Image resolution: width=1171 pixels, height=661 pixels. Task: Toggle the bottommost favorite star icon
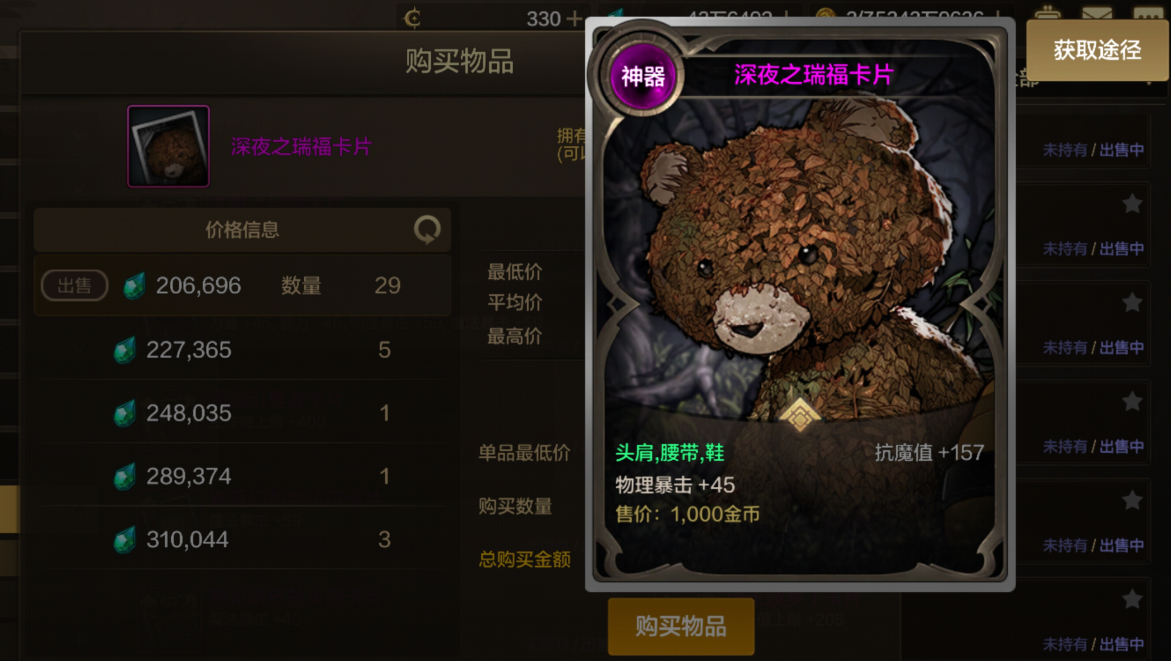coord(1132,599)
